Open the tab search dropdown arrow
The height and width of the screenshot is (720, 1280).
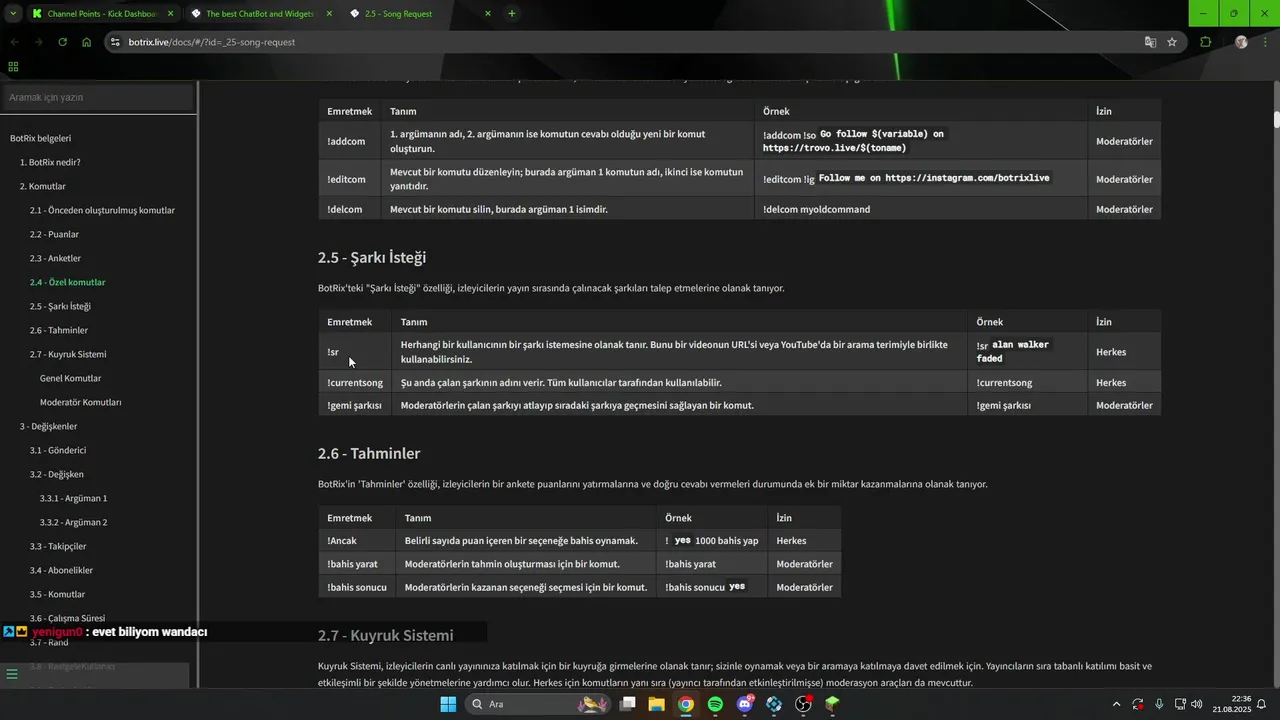point(13,13)
